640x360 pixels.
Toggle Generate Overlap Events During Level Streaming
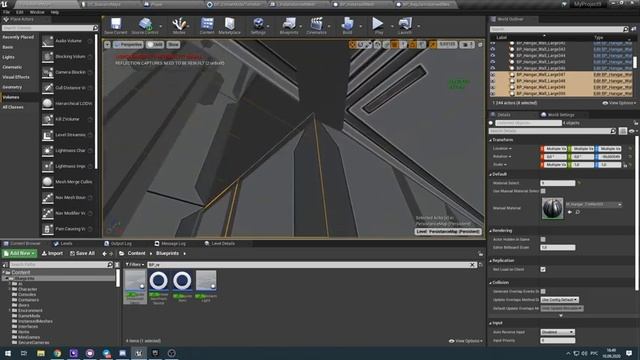pos(543,291)
